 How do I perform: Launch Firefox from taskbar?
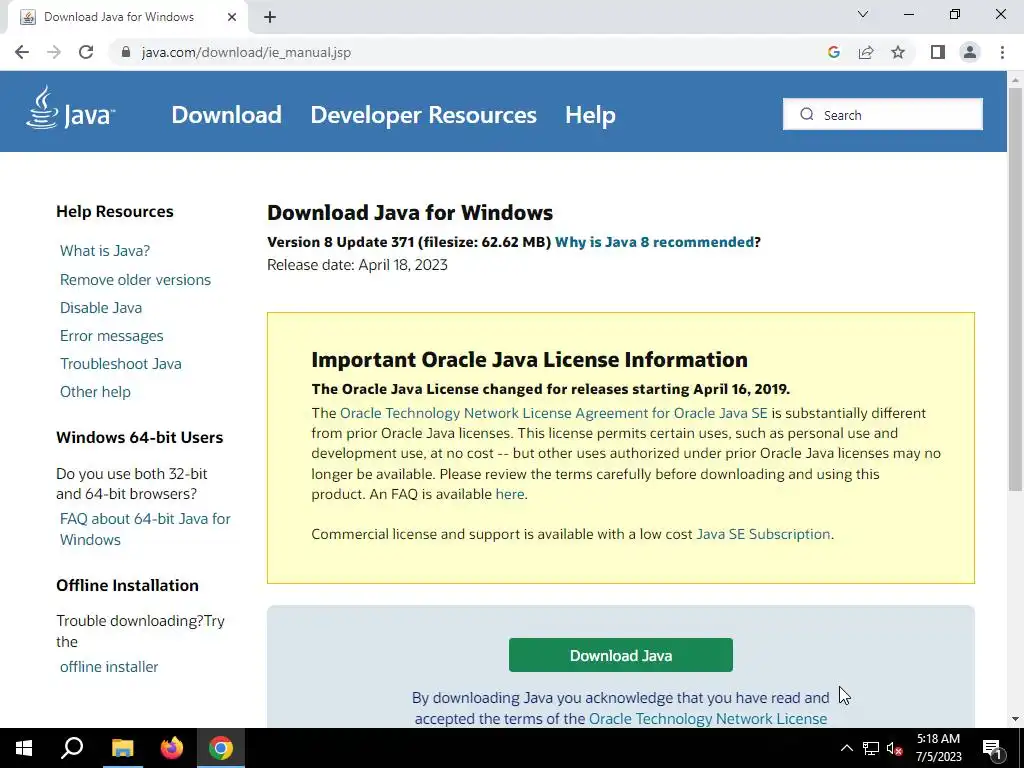[x=172, y=748]
